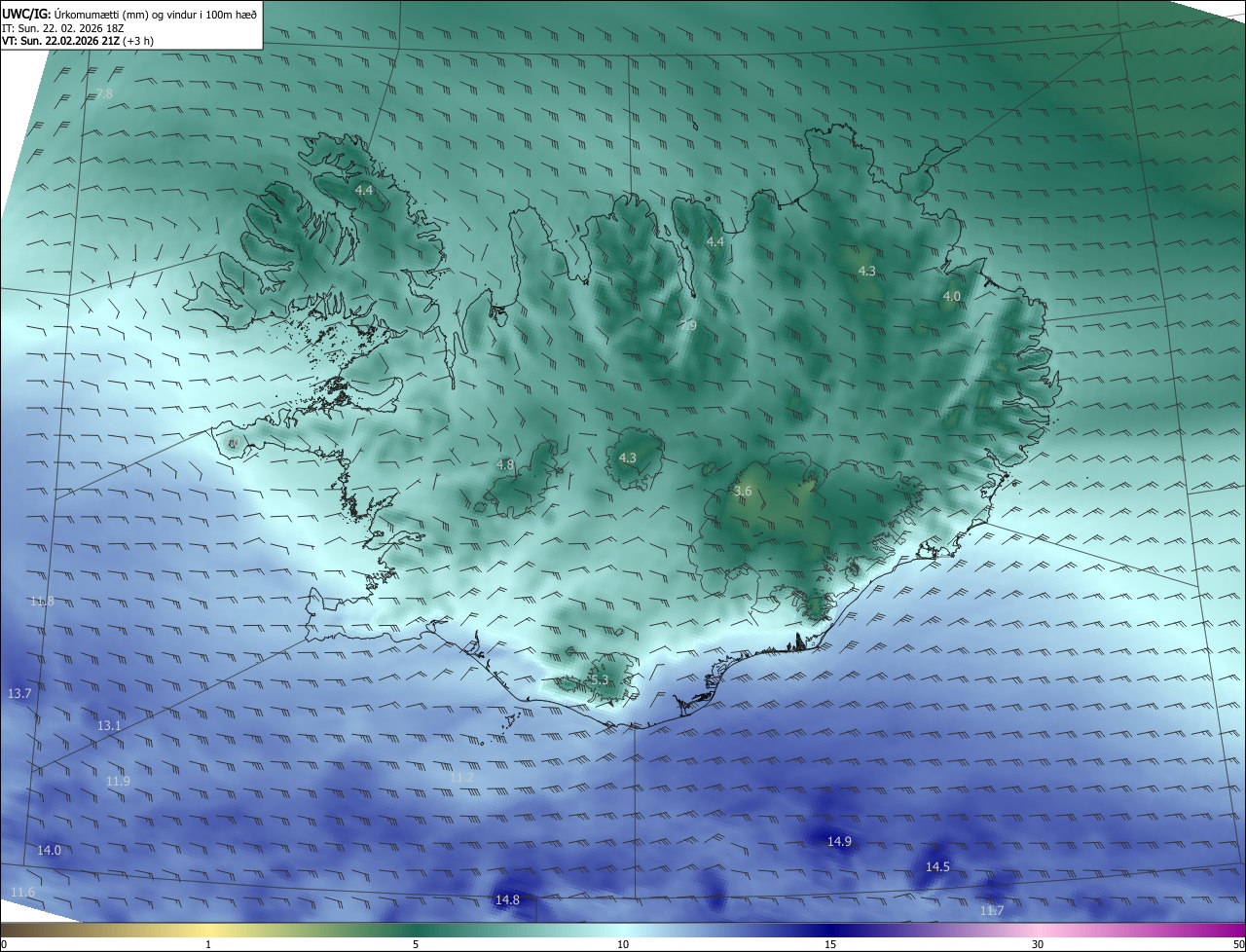Click the 5 tick on the color scale
The image size is (1246, 952).
click(416, 944)
